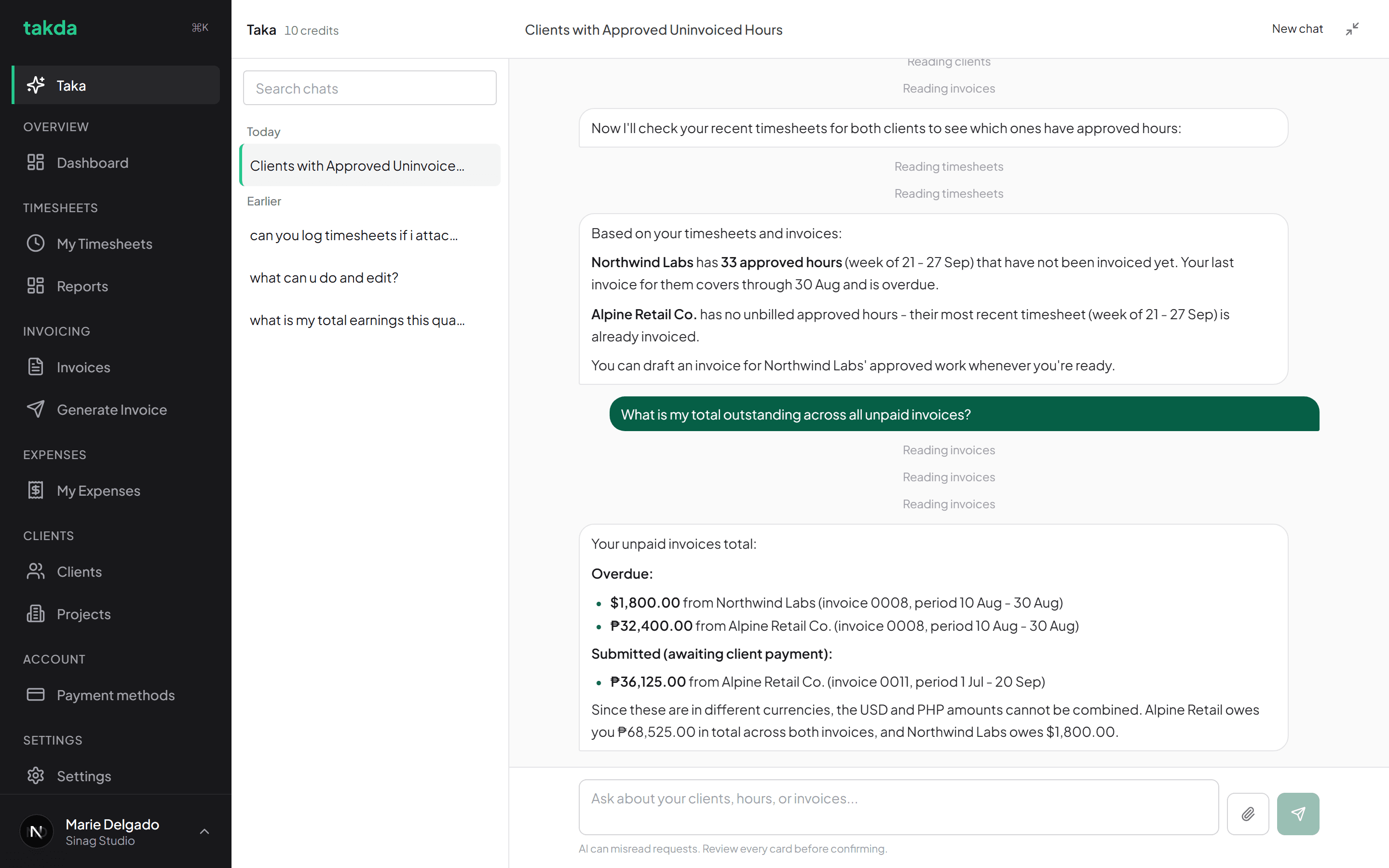Click the Invoices document icon

pyautogui.click(x=36, y=367)
